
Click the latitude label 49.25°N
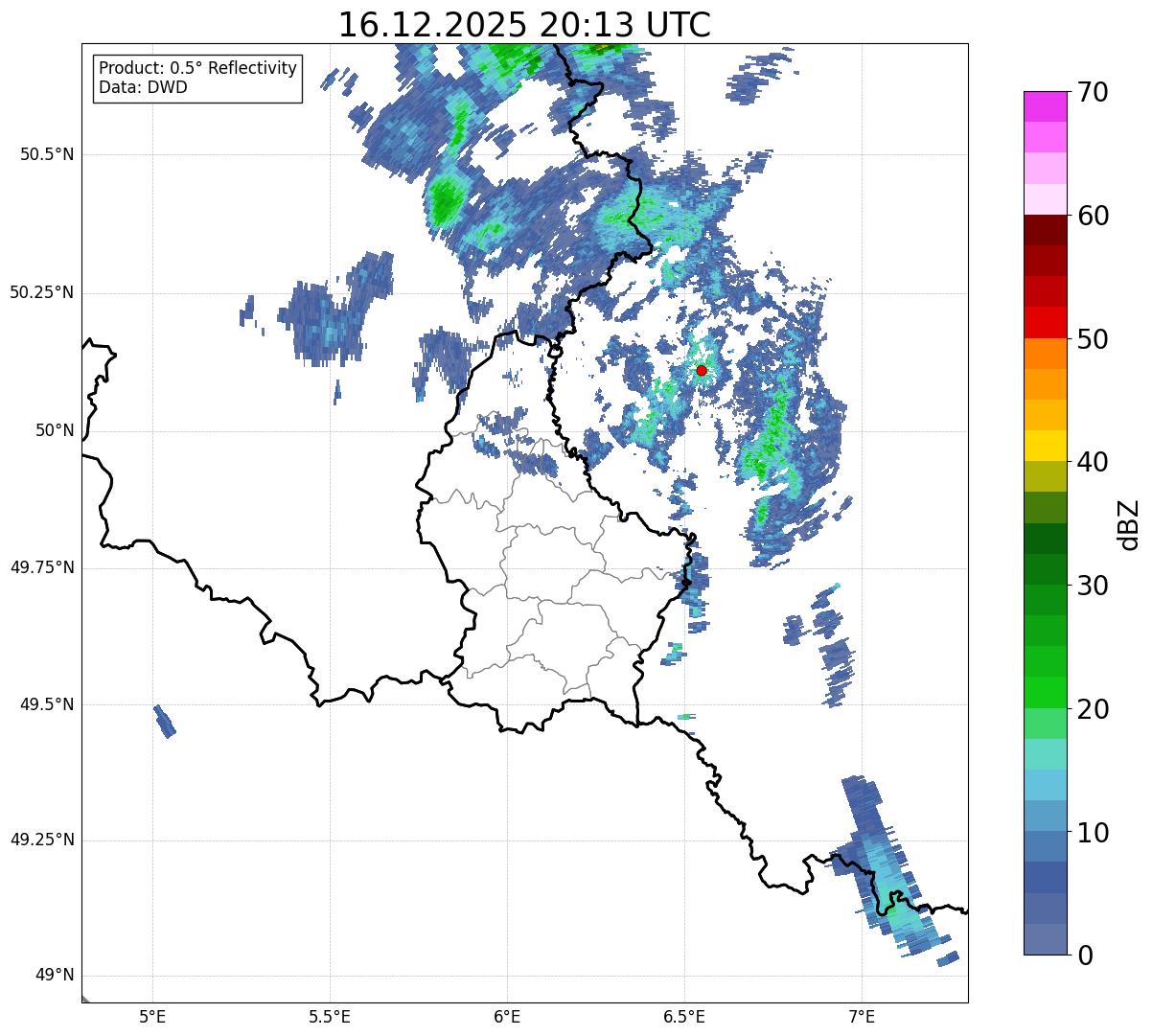(42, 840)
